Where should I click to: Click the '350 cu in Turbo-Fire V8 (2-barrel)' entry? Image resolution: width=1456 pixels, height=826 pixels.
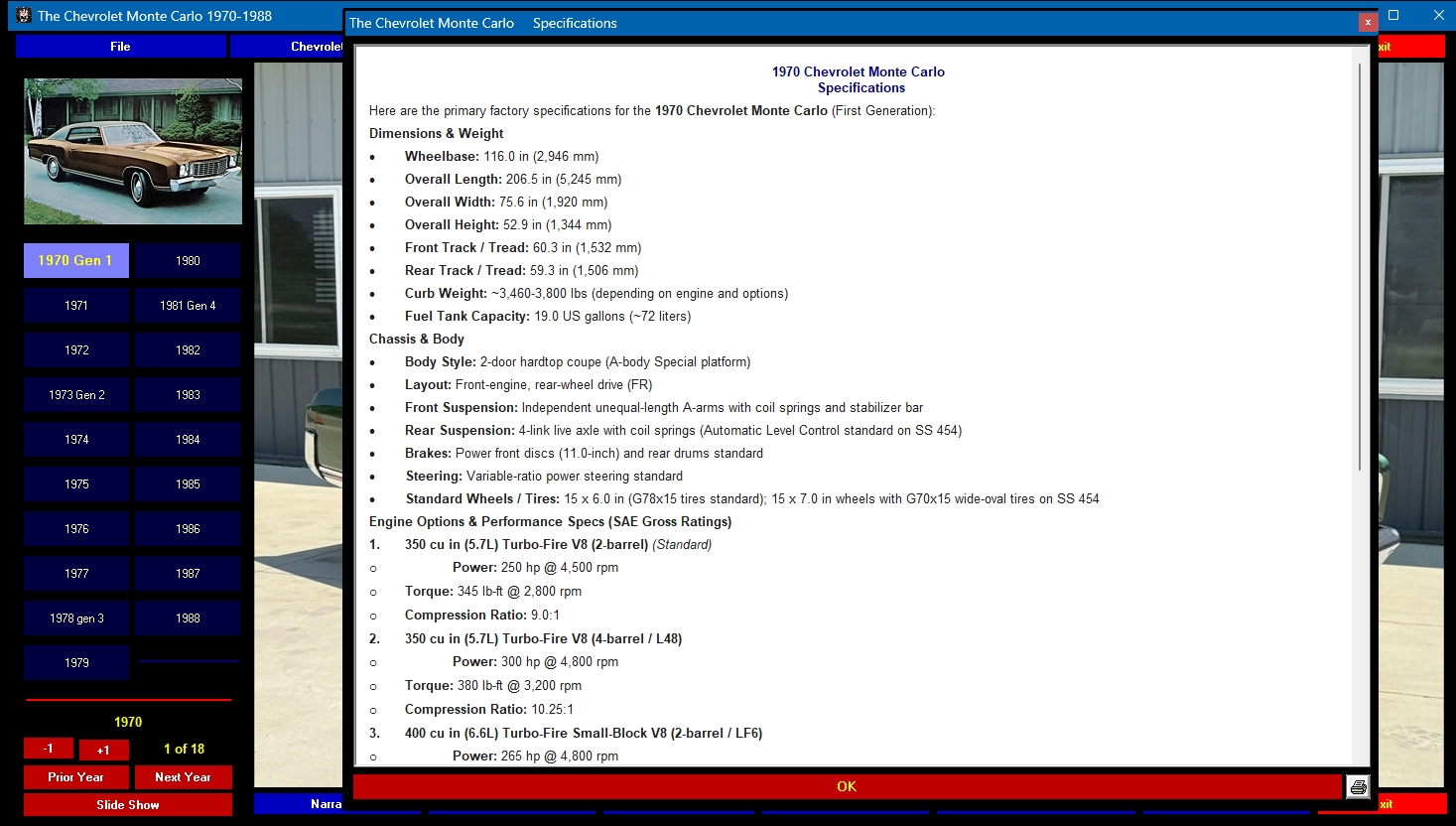click(558, 544)
